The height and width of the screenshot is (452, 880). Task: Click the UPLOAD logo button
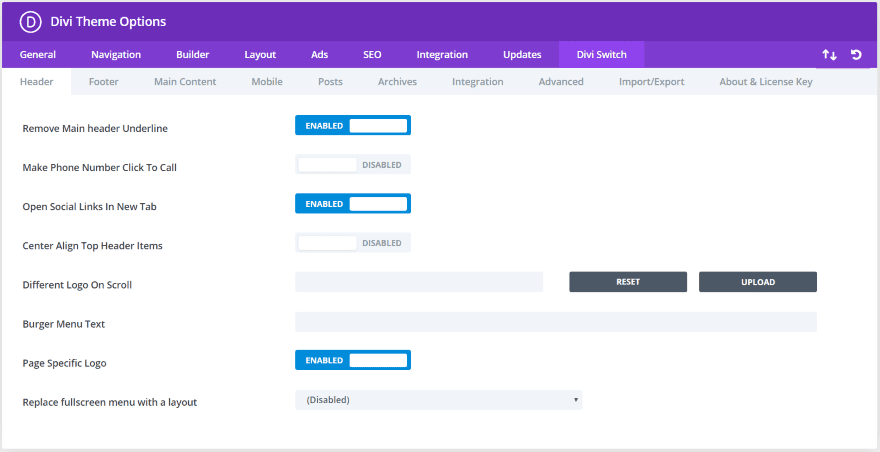[x=758, y=282]
